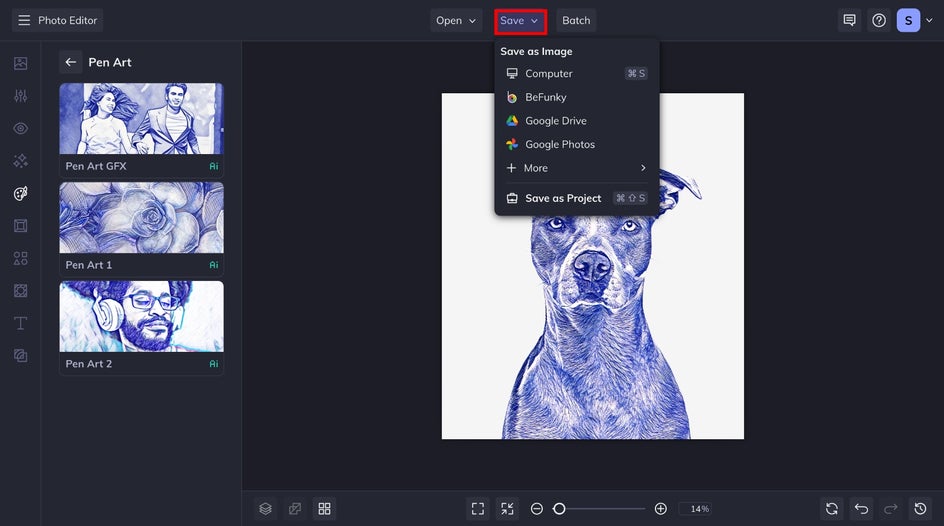Save image to Google Drive
The width and height of the screenshot is (944, 526).
576,120
